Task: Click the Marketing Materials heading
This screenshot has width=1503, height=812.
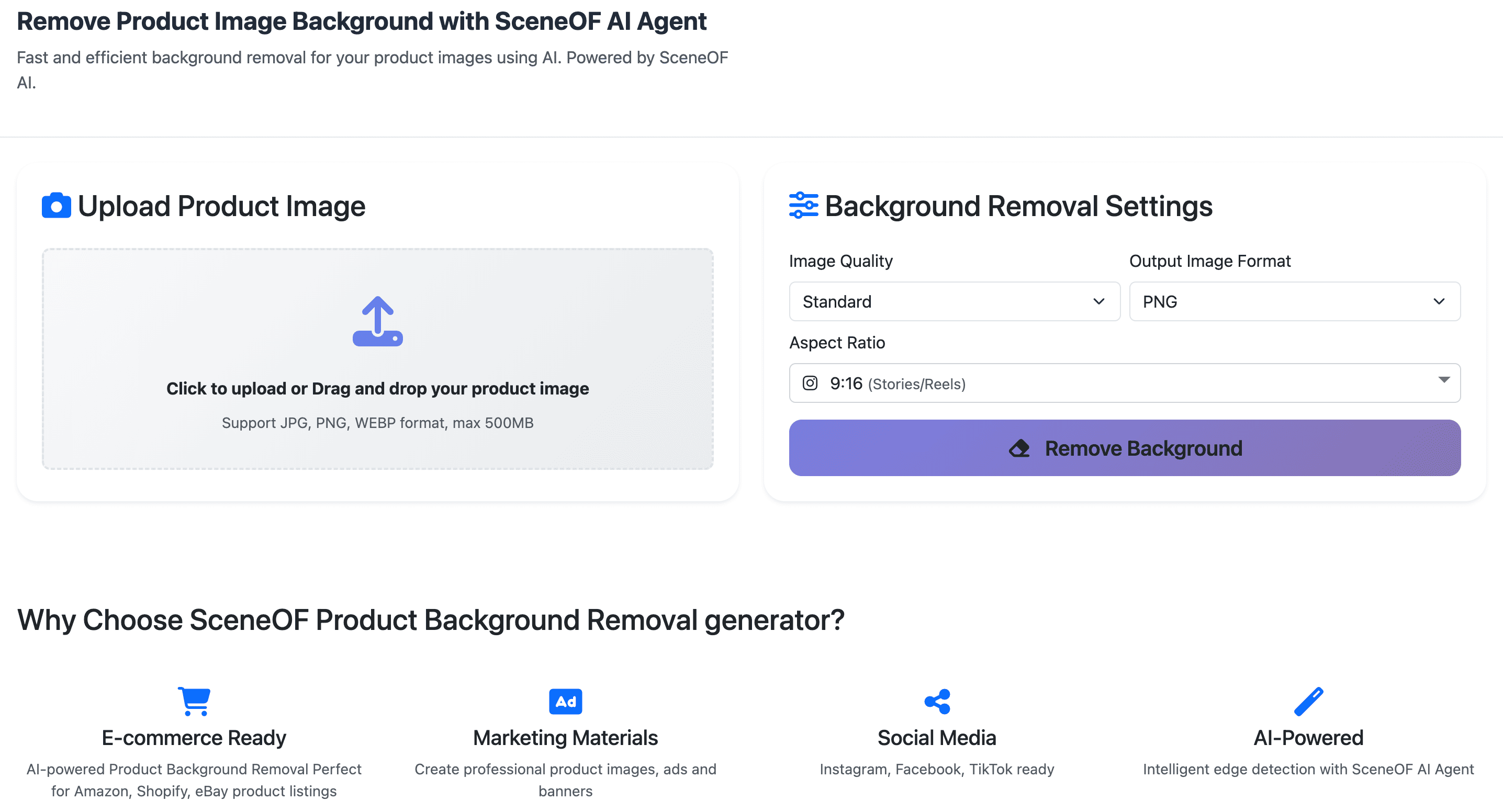Action: point(565,738)
